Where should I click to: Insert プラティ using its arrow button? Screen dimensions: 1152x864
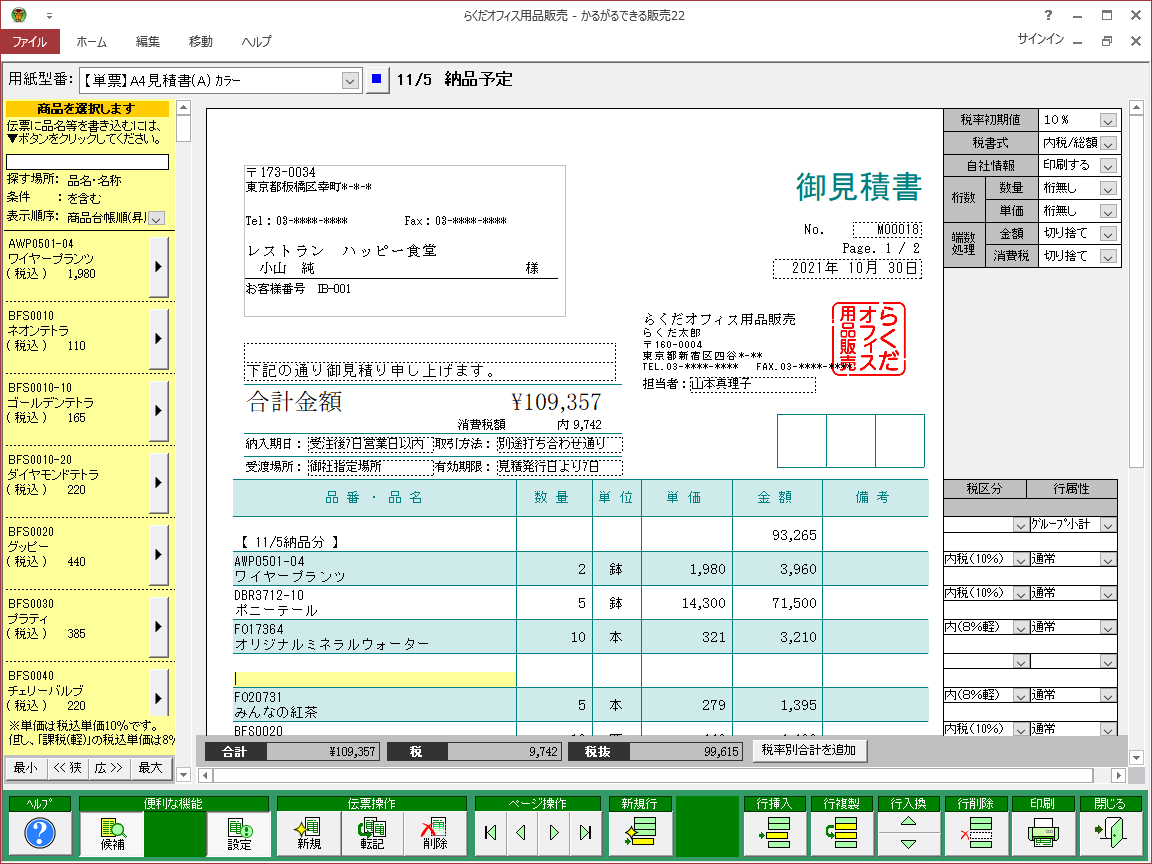click(158, 627)
